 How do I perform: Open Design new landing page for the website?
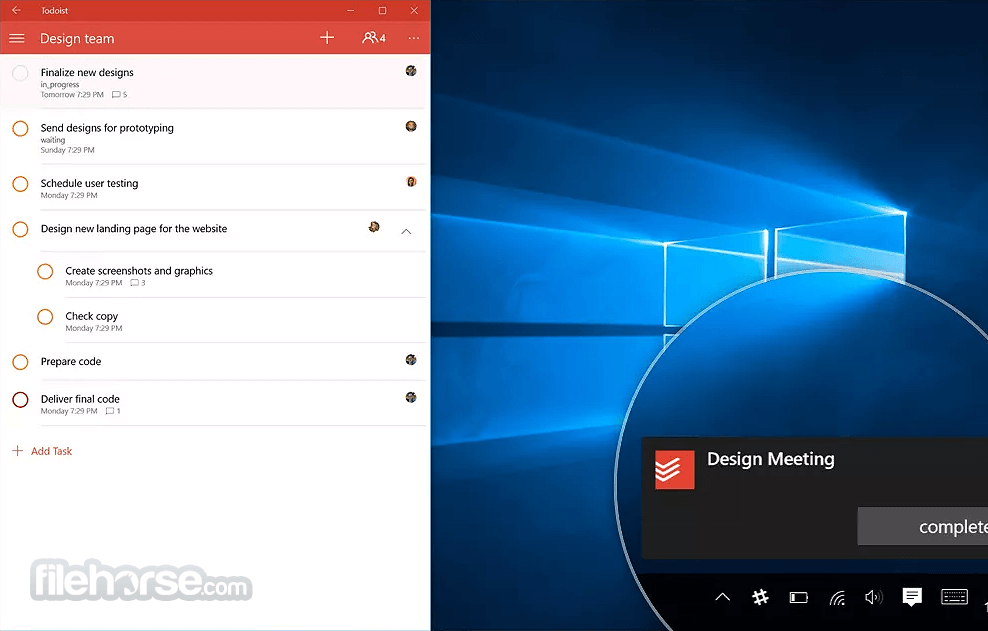coord(134,229)
